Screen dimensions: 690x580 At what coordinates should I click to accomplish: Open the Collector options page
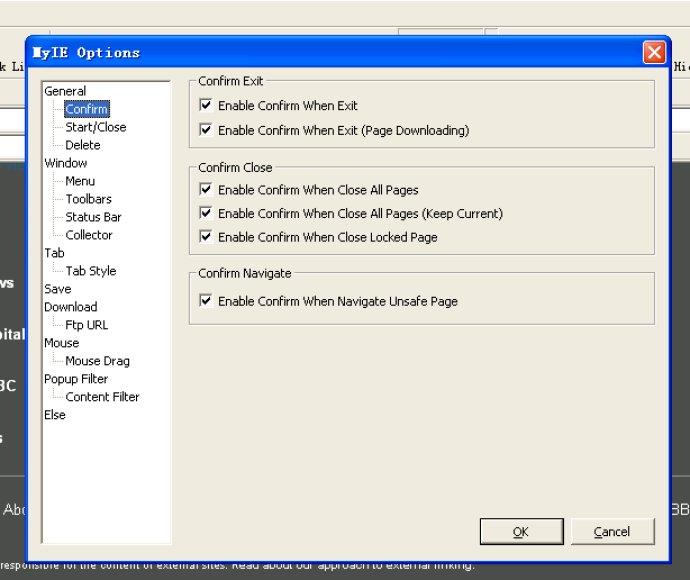click(x=89, y=235)
